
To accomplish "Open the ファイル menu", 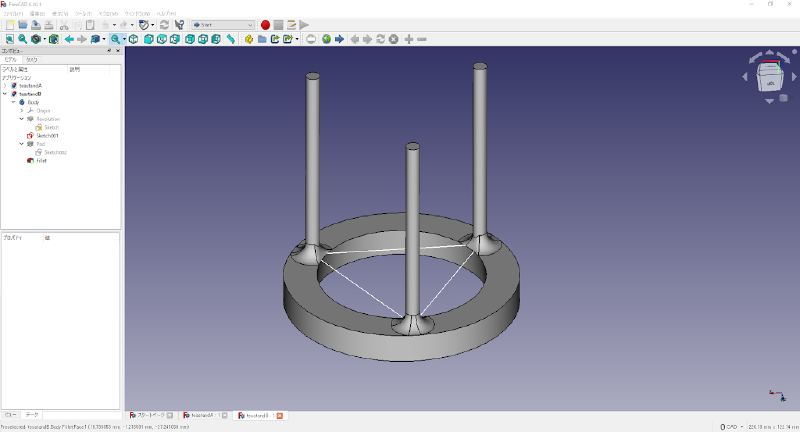I will [13, 14].
